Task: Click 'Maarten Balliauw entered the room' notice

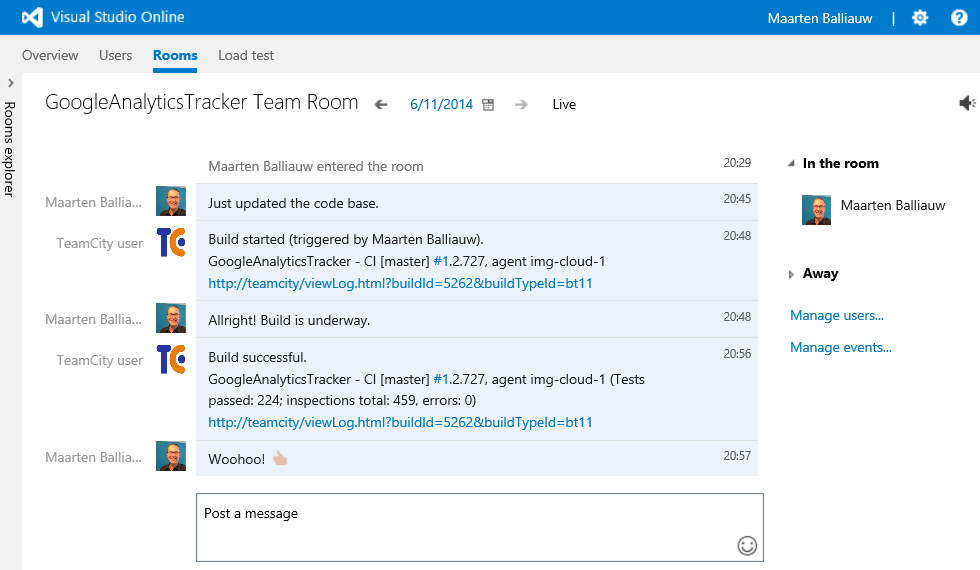Action: coord(316,166)
